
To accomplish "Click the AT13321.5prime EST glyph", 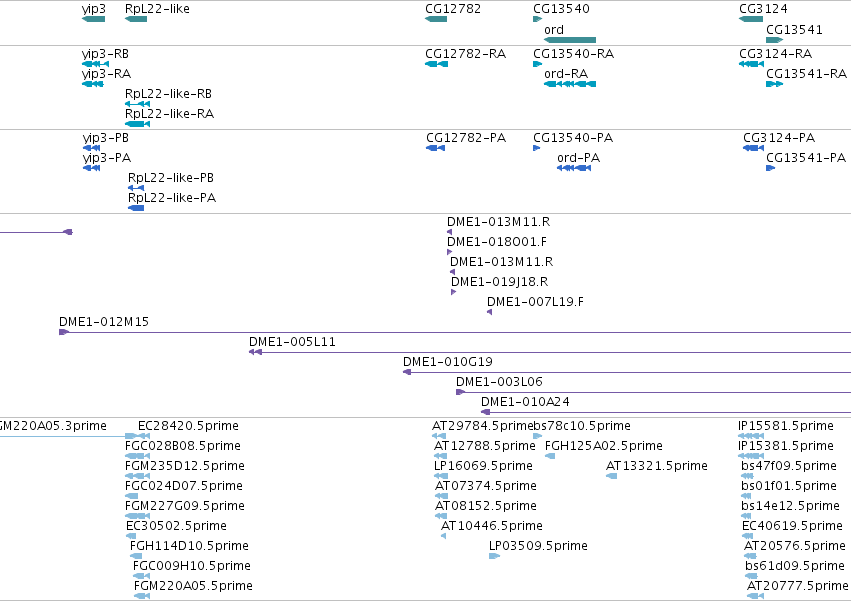I will point(611,476).
